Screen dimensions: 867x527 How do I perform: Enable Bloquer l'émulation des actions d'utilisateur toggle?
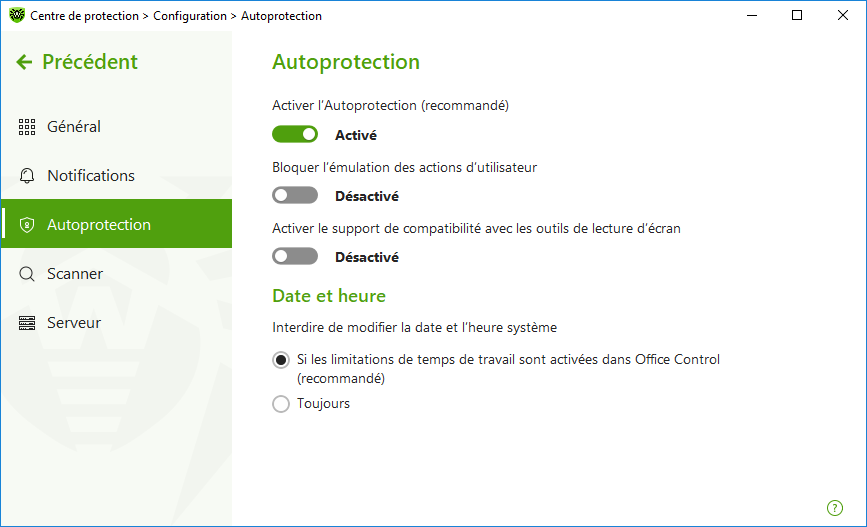pyautogui.click(x=295, y=195)
